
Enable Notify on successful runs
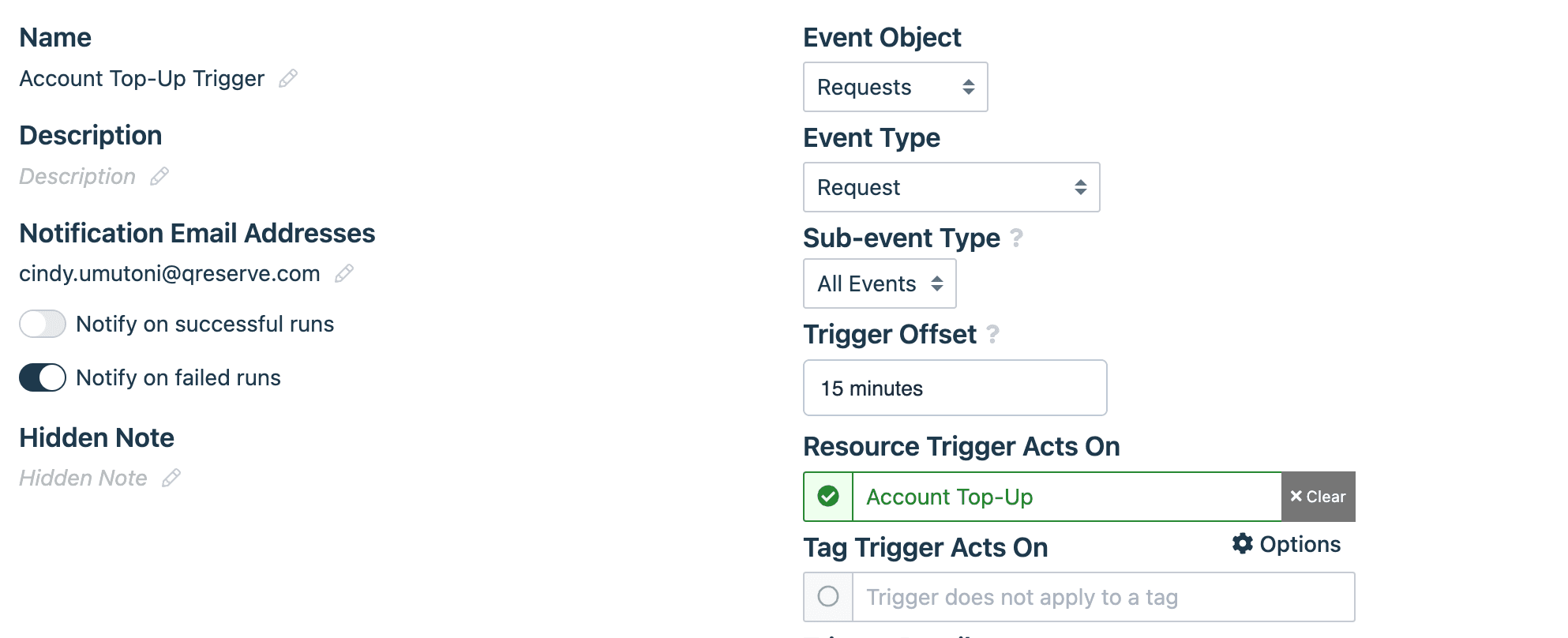42,324
